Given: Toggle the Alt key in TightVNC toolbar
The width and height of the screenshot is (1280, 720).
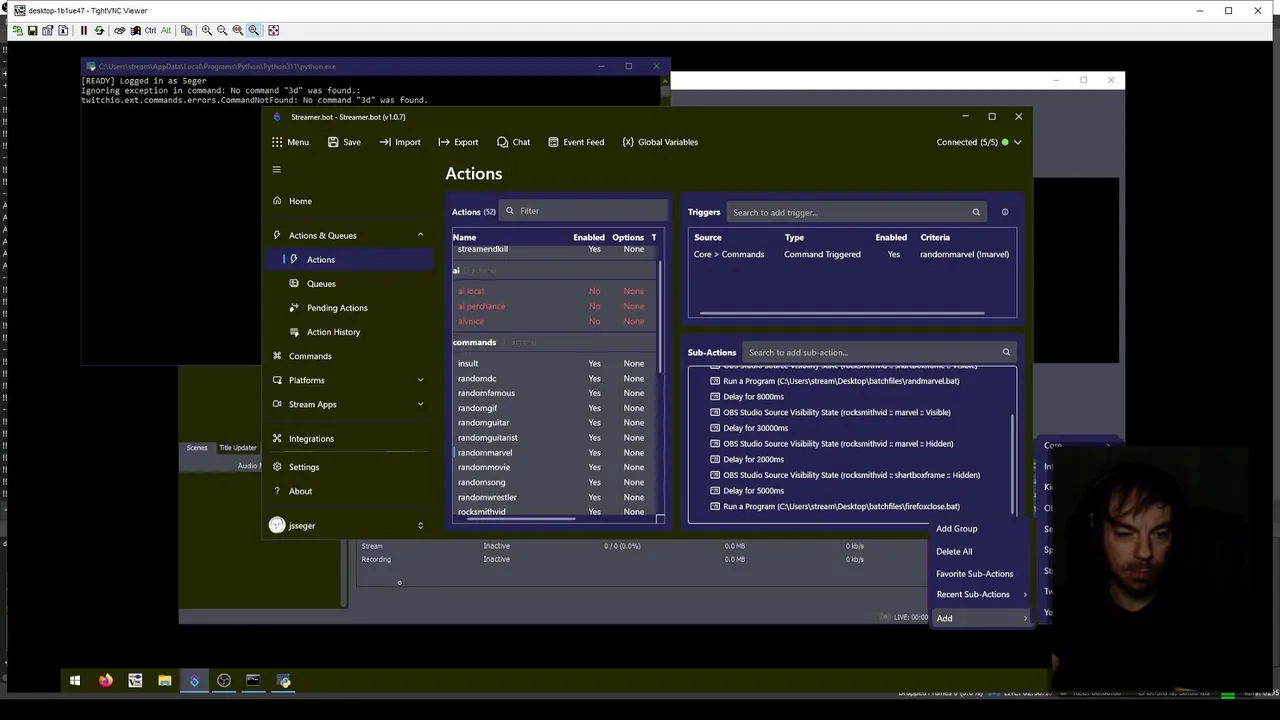Looking at the screenshot, I should (165, 31).
